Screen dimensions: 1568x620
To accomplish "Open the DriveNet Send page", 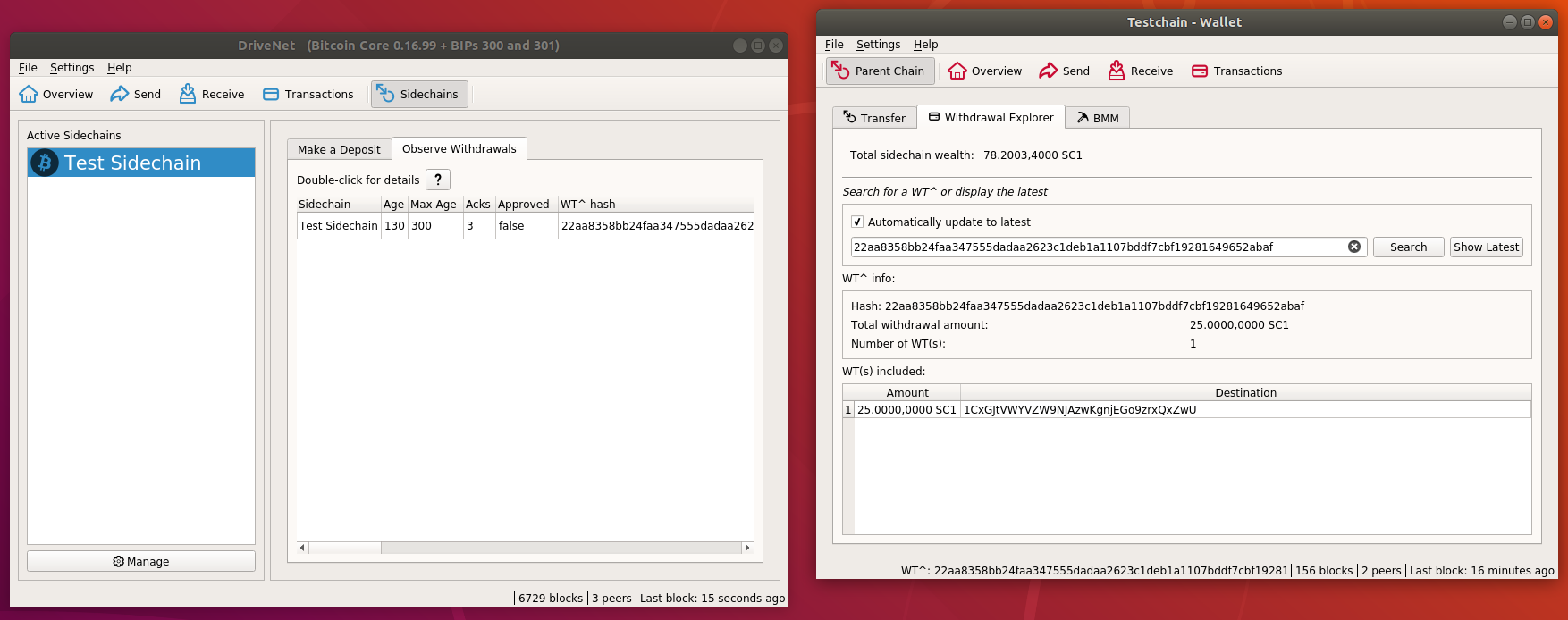I will pyautogui.click(x=136, y=94).
